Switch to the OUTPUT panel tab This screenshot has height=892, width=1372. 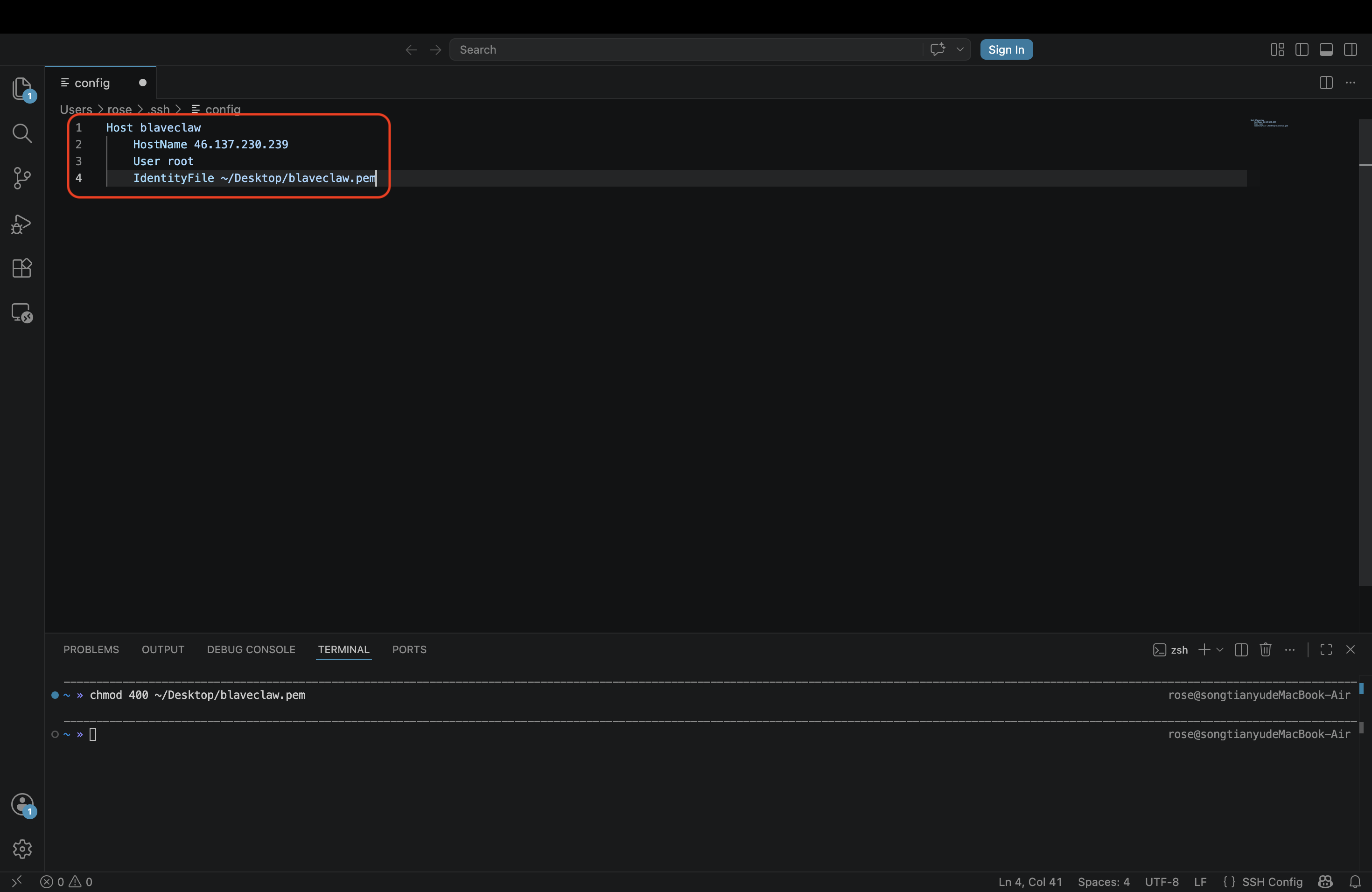(x=163, y=649)
